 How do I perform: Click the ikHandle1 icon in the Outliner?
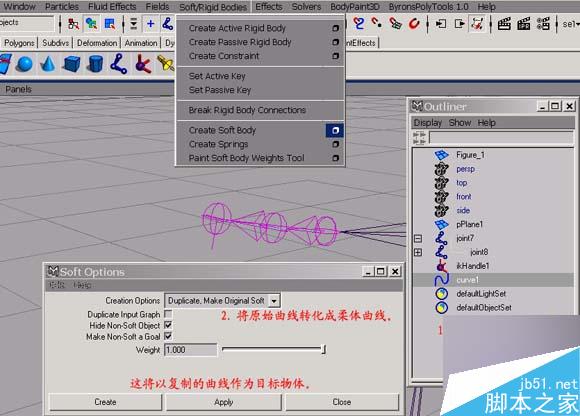(x=441, y=266)
